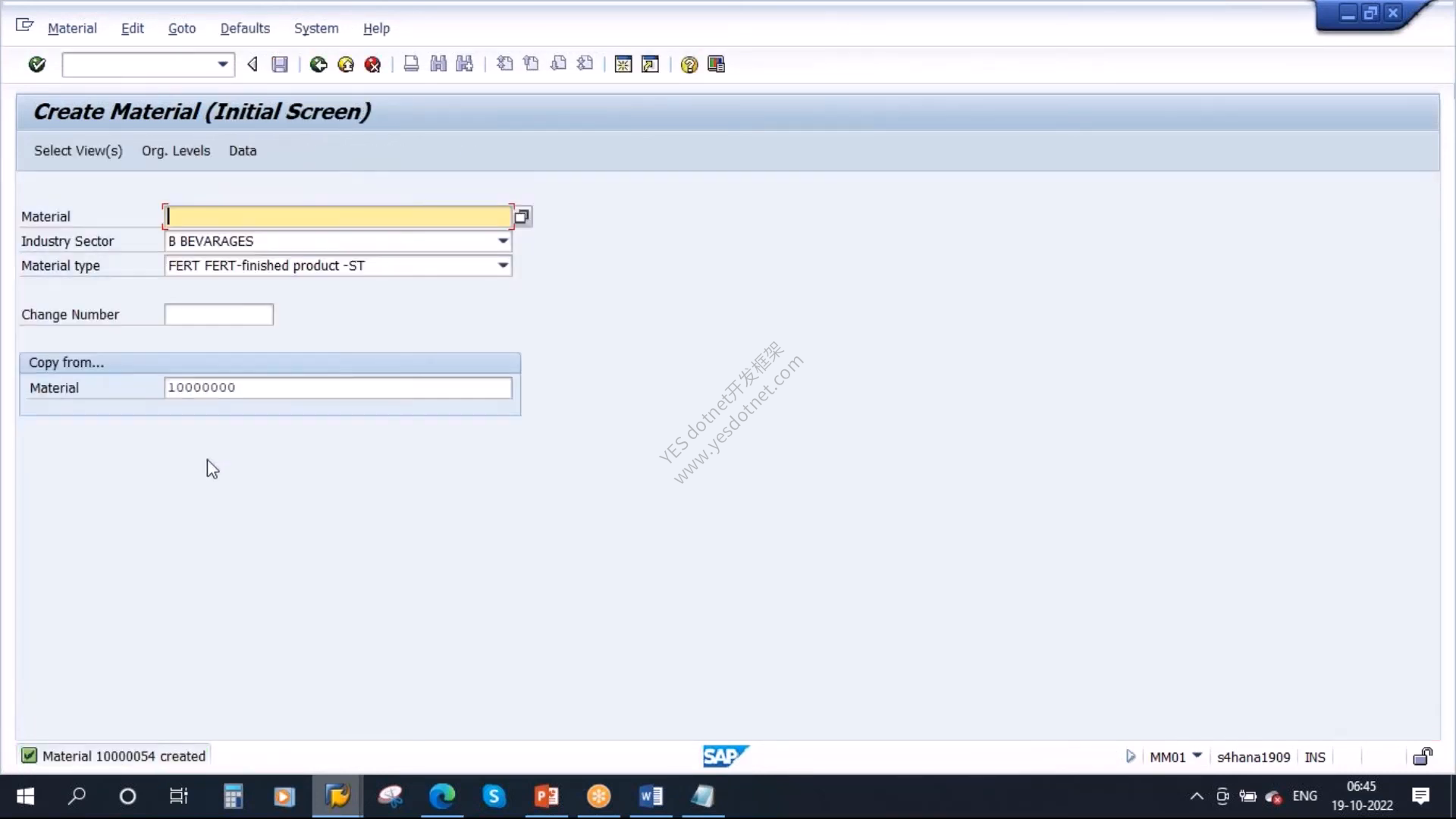Click the lock icon in status bar

pyautogui.click(x=1423, y=756)
